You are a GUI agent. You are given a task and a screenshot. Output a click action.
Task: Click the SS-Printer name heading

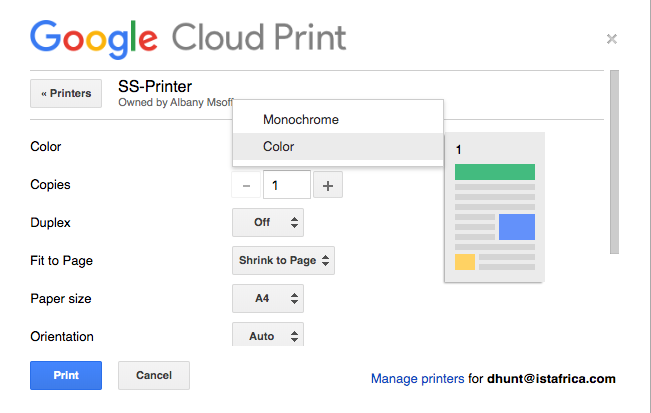coord(155,86)
